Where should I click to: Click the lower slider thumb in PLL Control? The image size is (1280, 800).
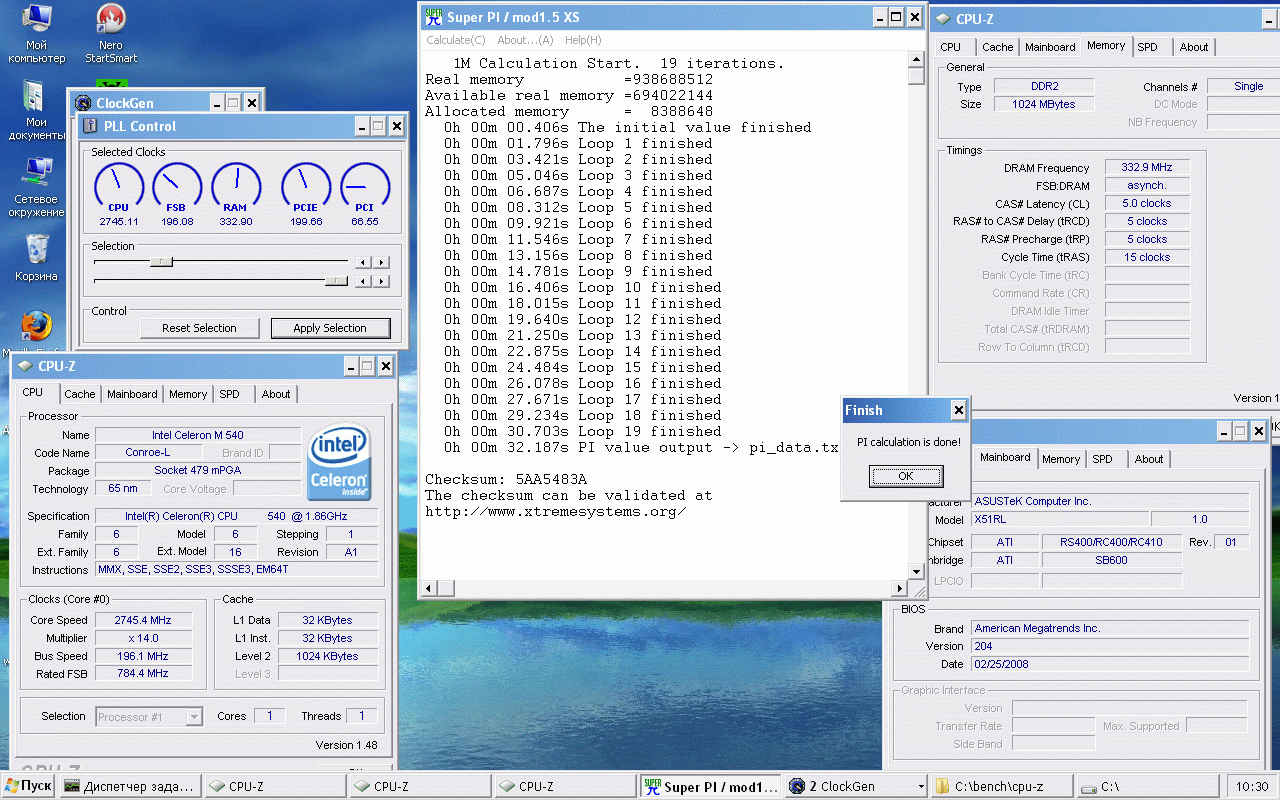coord(336,281)
